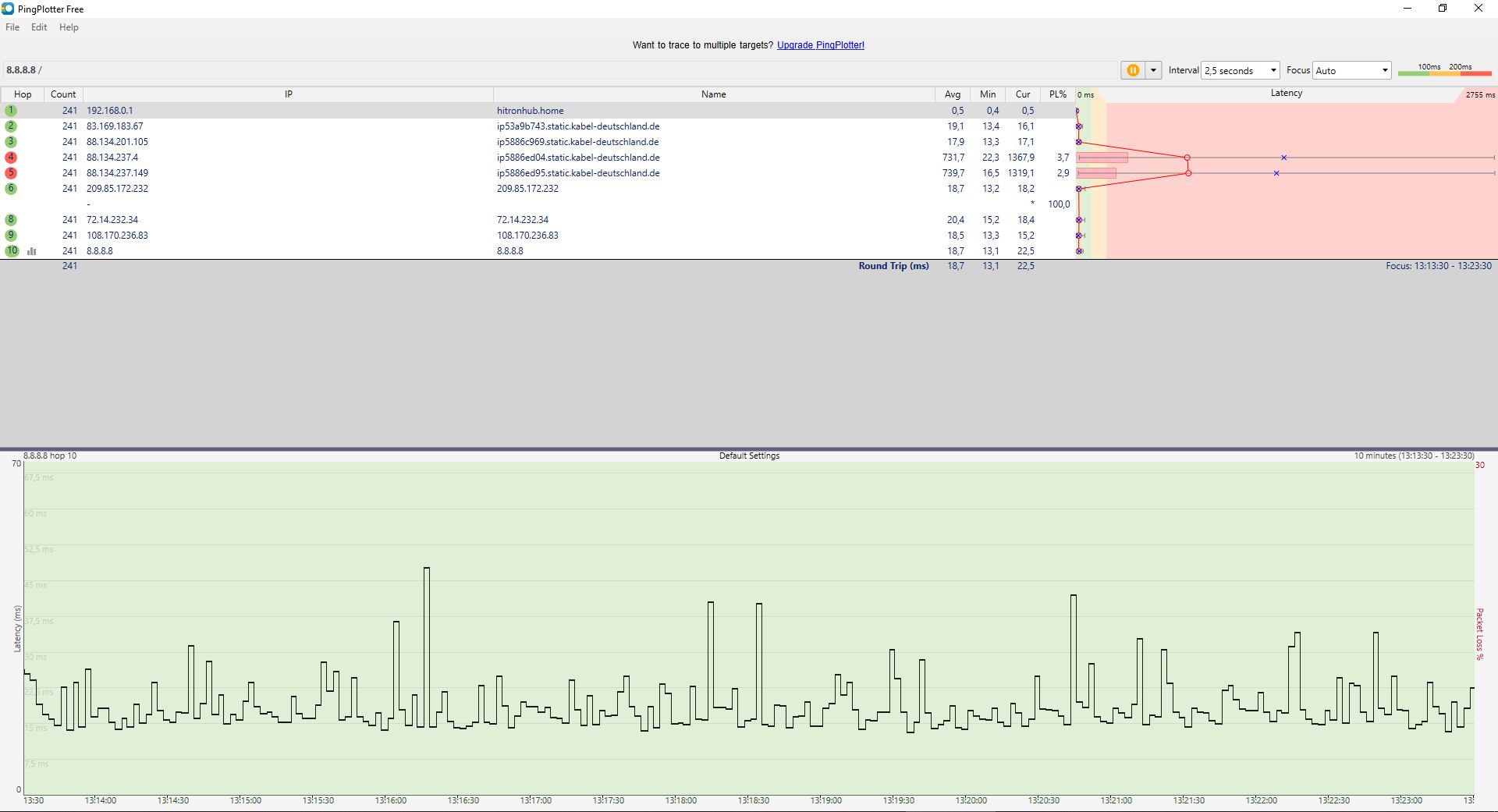1498x812 pixels.
Task: Select IP address 88.134.237.4
Action: click(x=112, y=158)
